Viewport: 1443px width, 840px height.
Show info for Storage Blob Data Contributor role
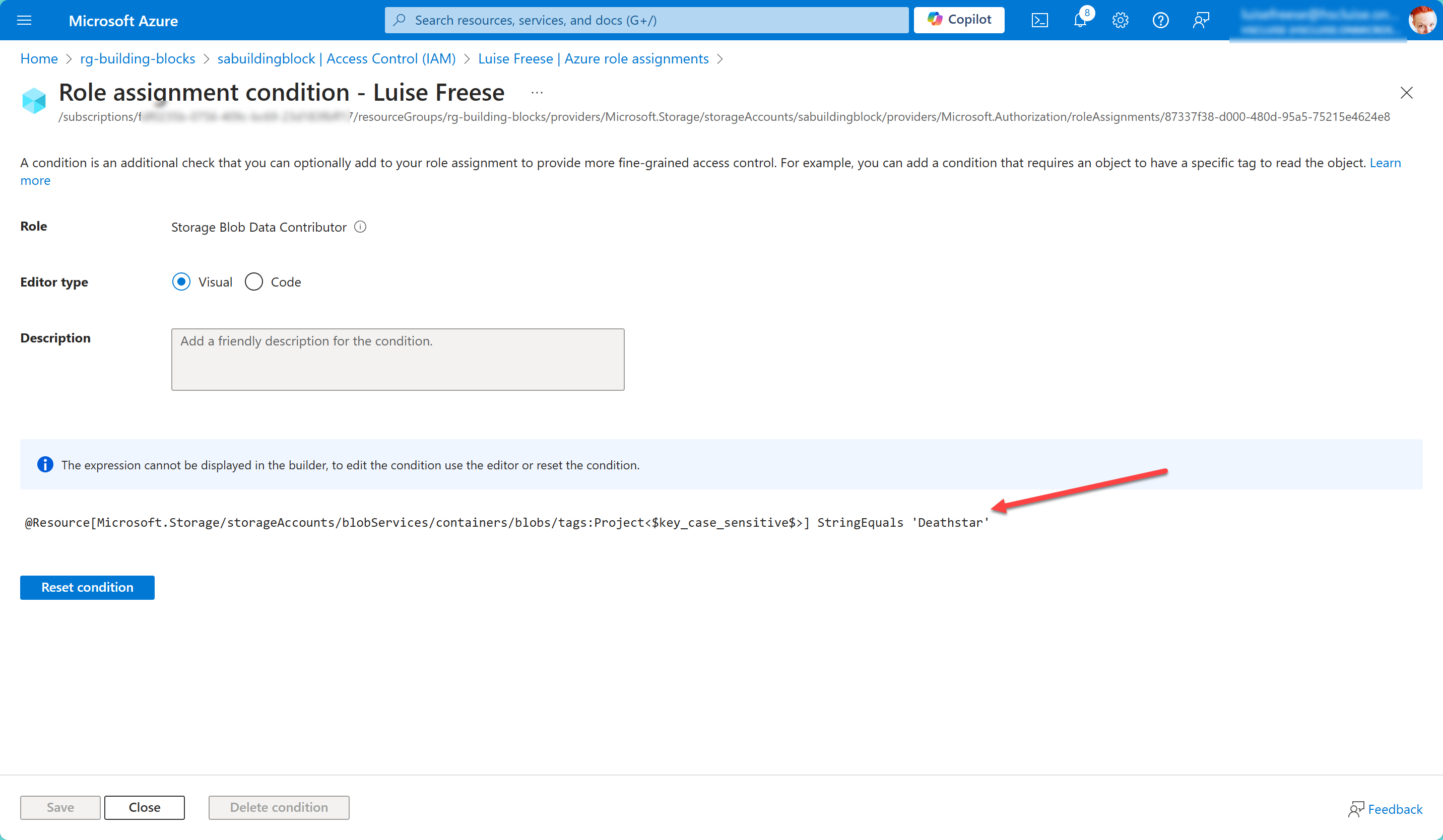tap(360, 227)
